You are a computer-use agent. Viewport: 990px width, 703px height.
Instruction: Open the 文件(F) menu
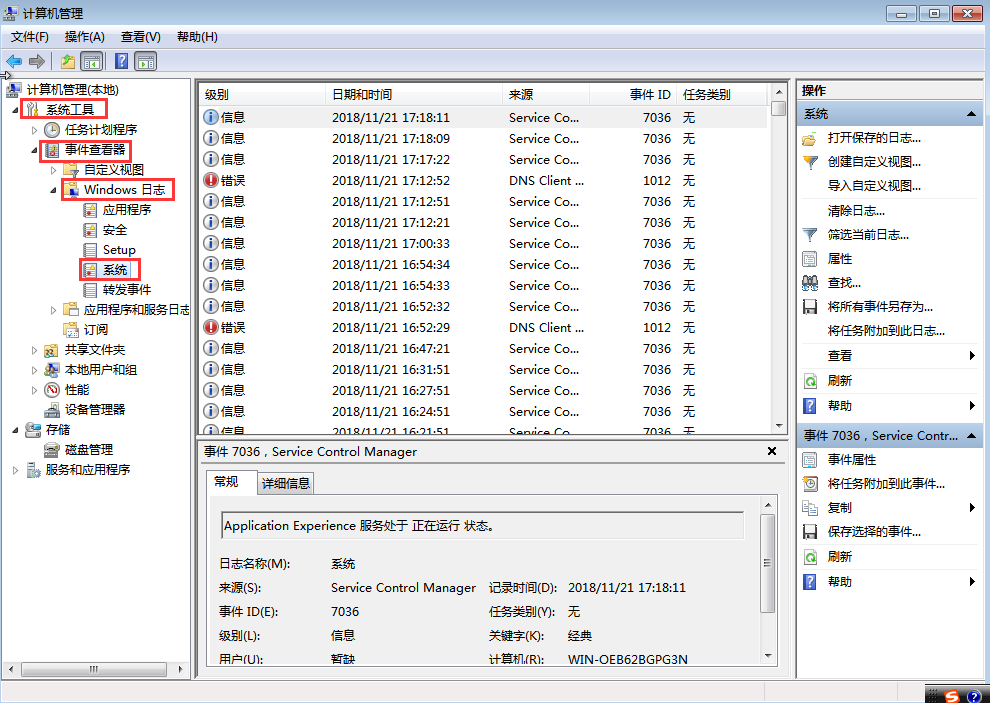[x=30, y=37]
